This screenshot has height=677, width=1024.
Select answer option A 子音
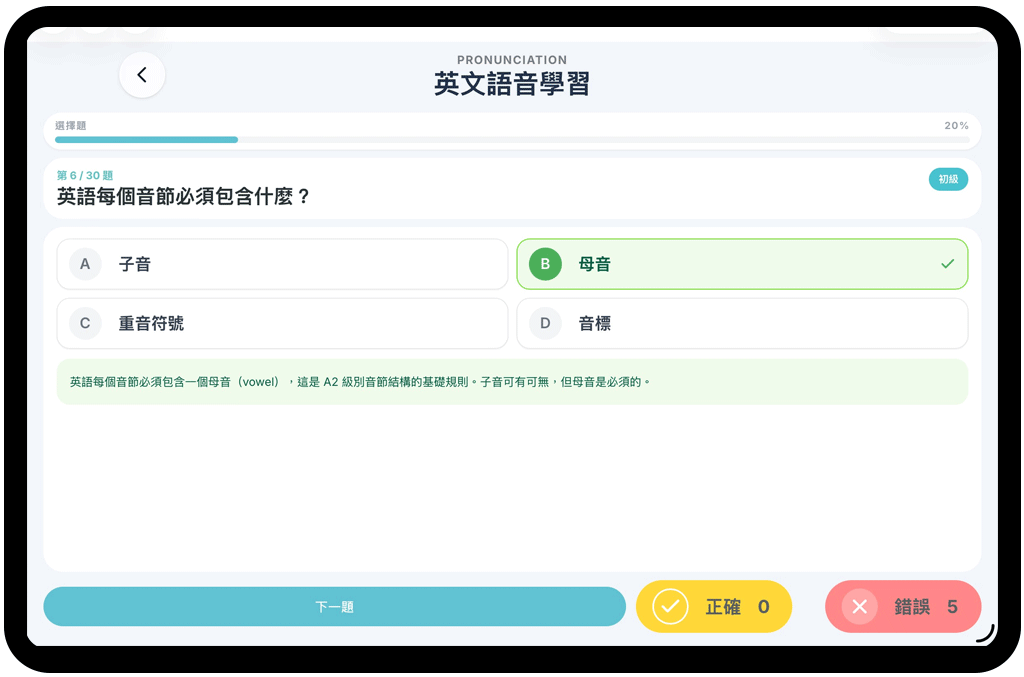[282, 264]
